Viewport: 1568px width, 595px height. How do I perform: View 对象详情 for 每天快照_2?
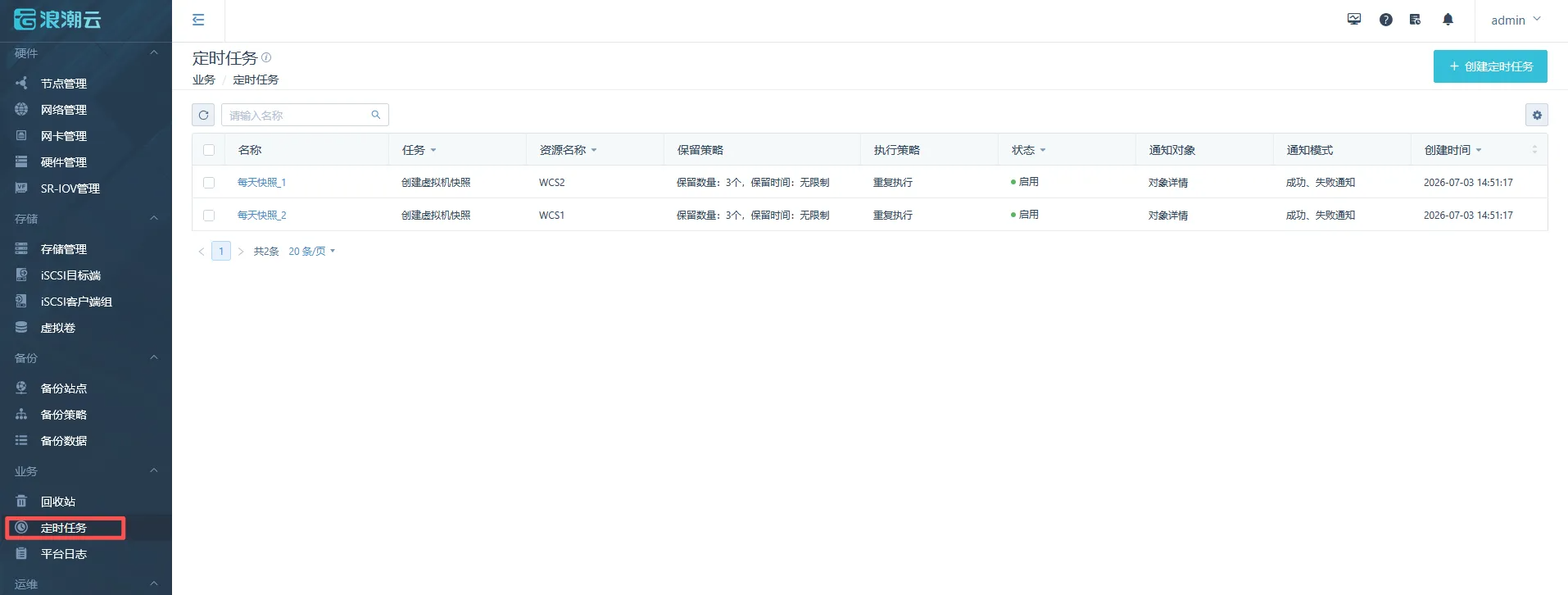pos(1168,216)
